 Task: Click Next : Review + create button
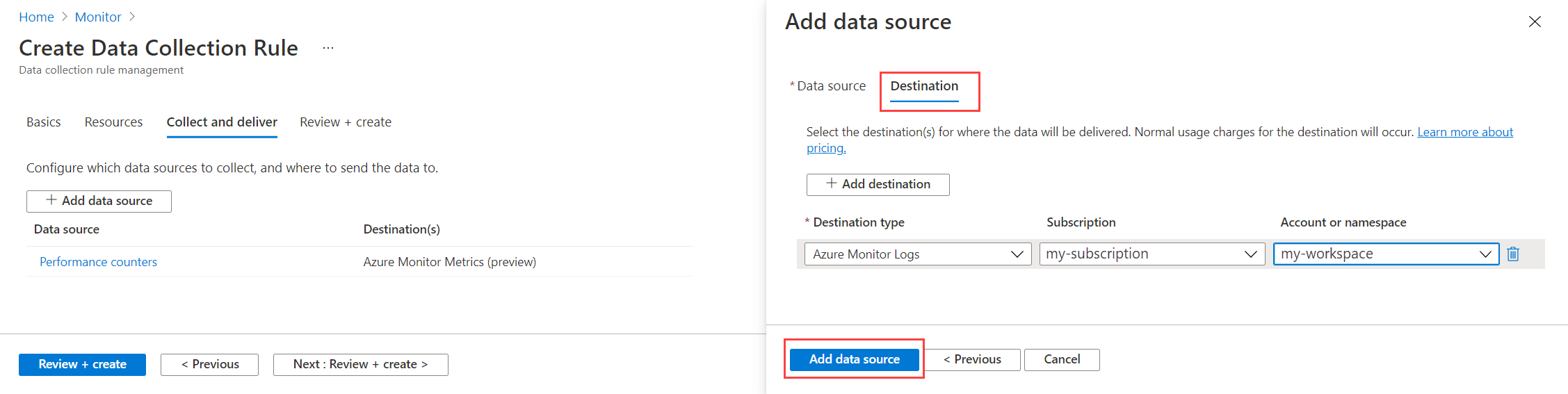[360, 364]
